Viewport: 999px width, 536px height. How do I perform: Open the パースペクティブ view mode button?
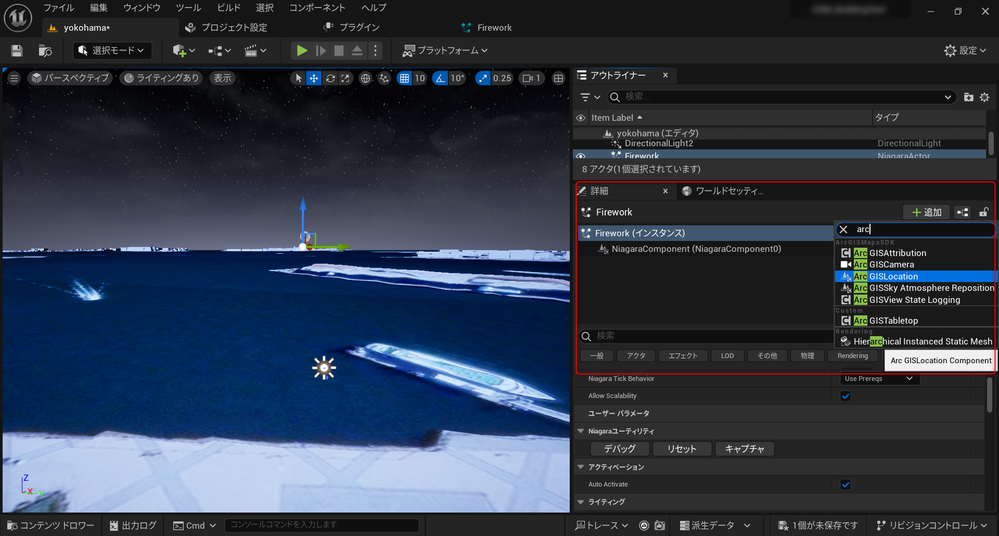coord(71,78)
